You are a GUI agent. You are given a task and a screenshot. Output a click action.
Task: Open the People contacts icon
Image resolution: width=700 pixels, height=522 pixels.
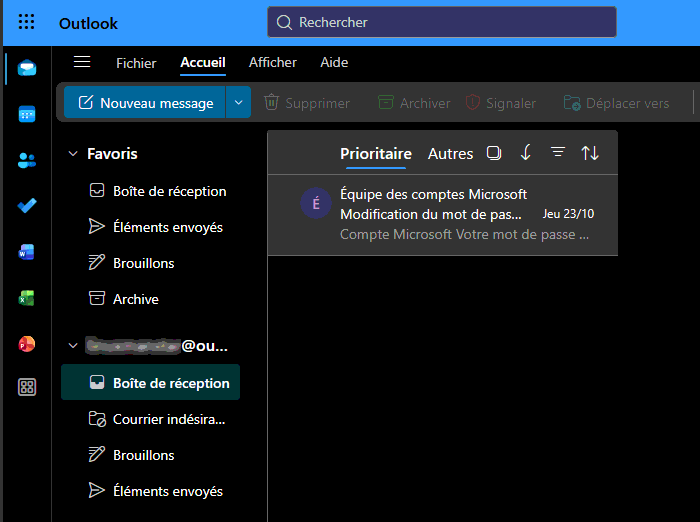(x=27, y=160)
